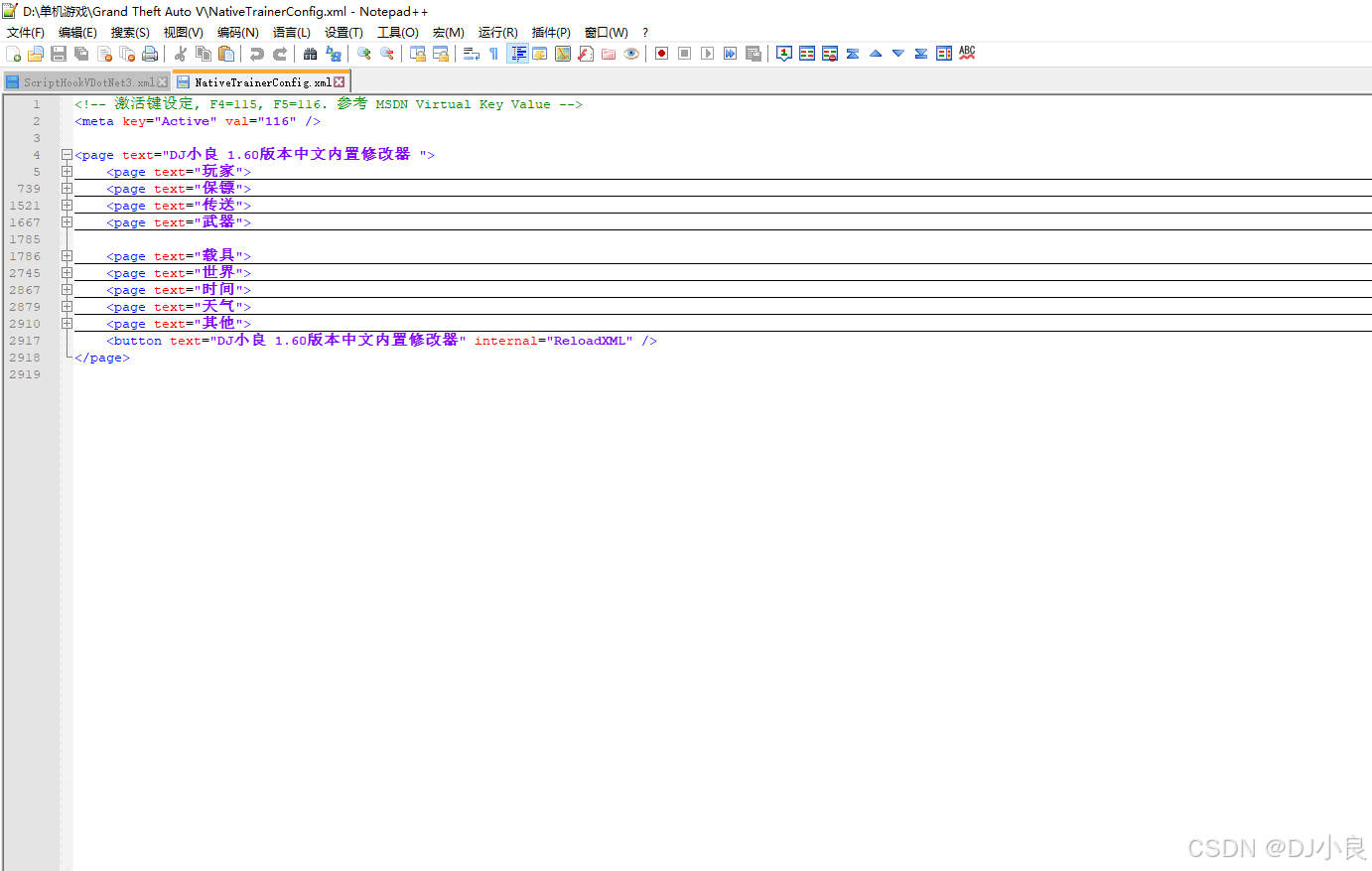The image size is (1372, 871).
Task: Toggle file monitoring eye icon
Action: (x=631, y=54)
